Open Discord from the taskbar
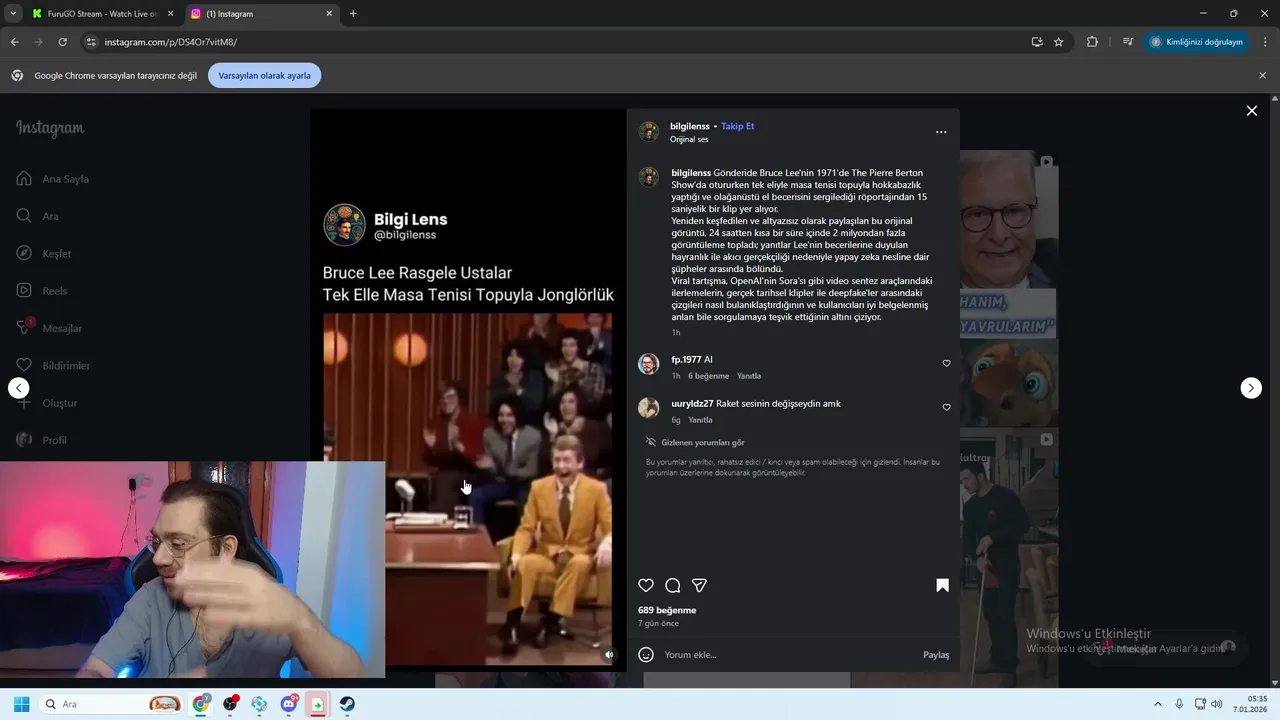This screenshot has height=720, width=1280. click(x=289, y=704)
